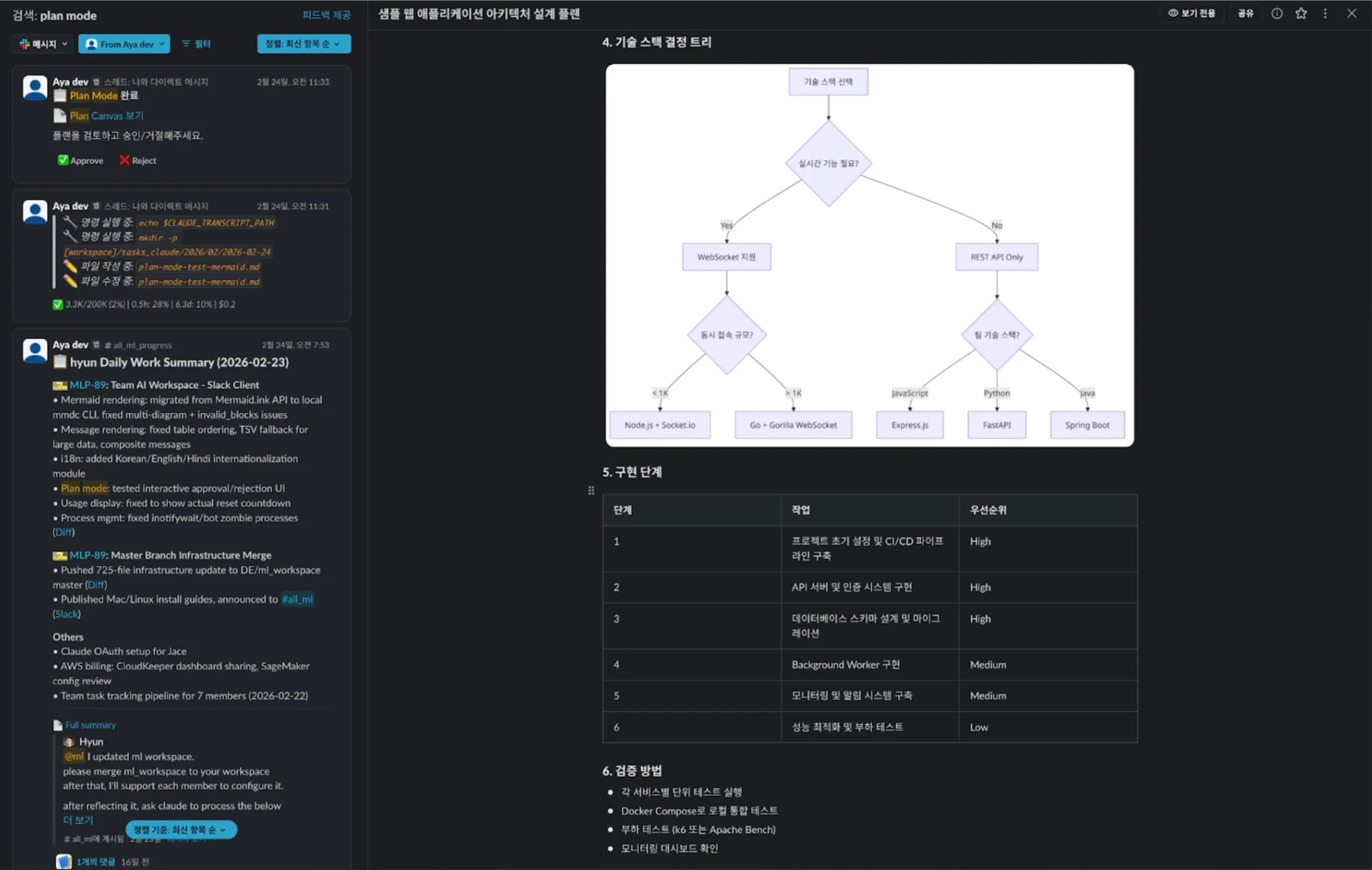Expand the 메시지 type dropdown
1372x870 pixels.
click(x=44, y=44)
